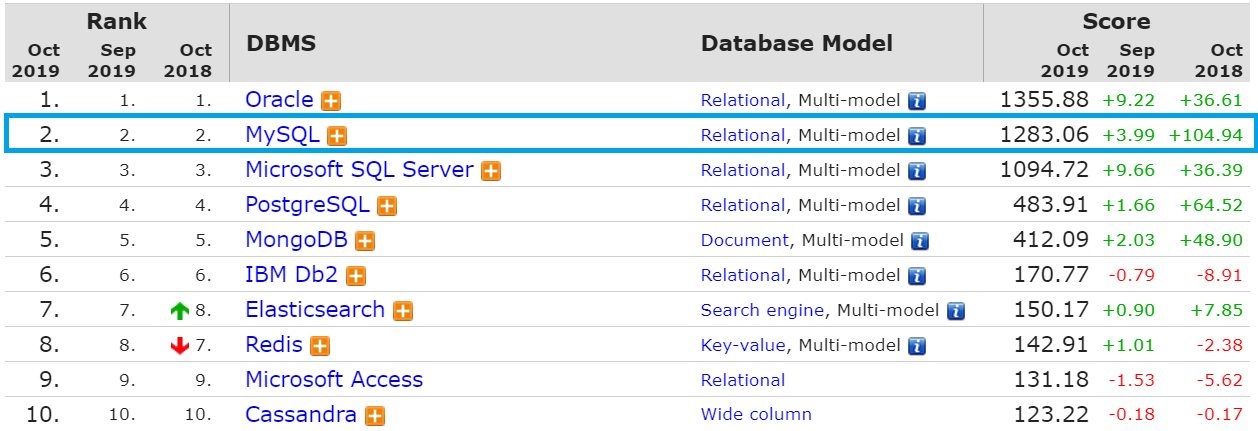Click the Rank column header
Viewport: 1258px width, 431px height.
pyautogui.click(x=117, y=21)
